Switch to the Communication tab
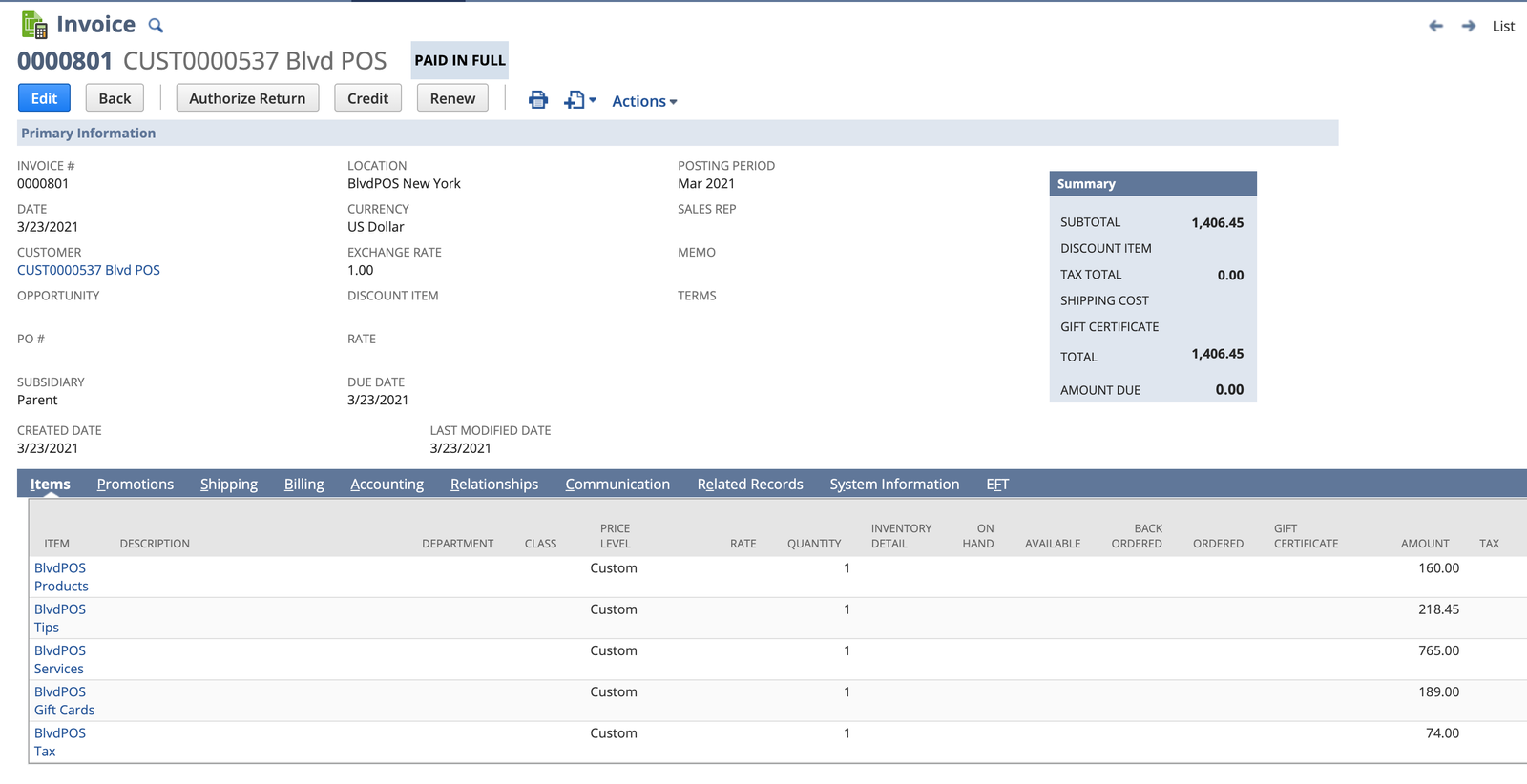 pyautogui.click(x=617, y=485)
